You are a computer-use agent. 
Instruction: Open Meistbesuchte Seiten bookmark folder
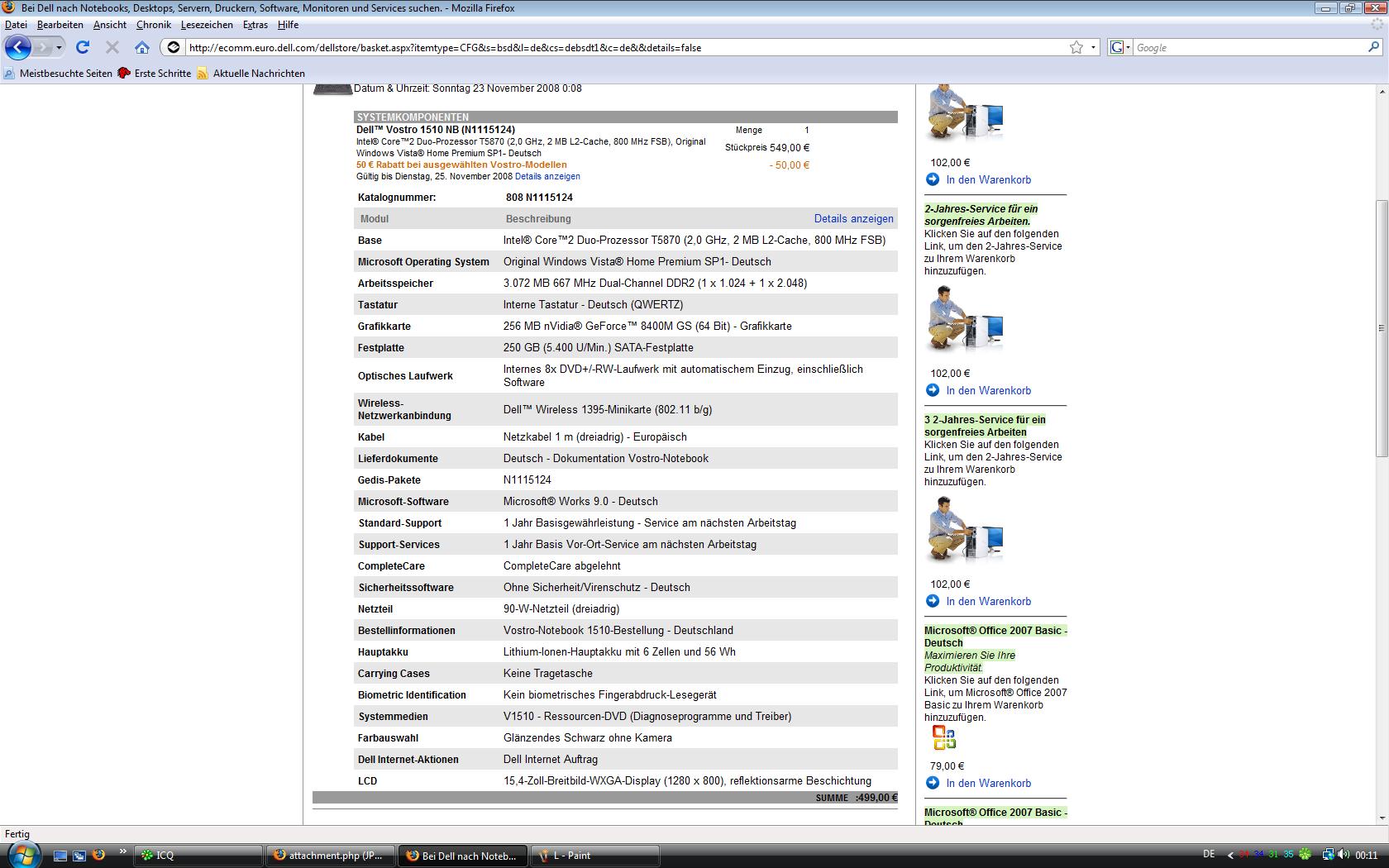[x=58, y=74]
